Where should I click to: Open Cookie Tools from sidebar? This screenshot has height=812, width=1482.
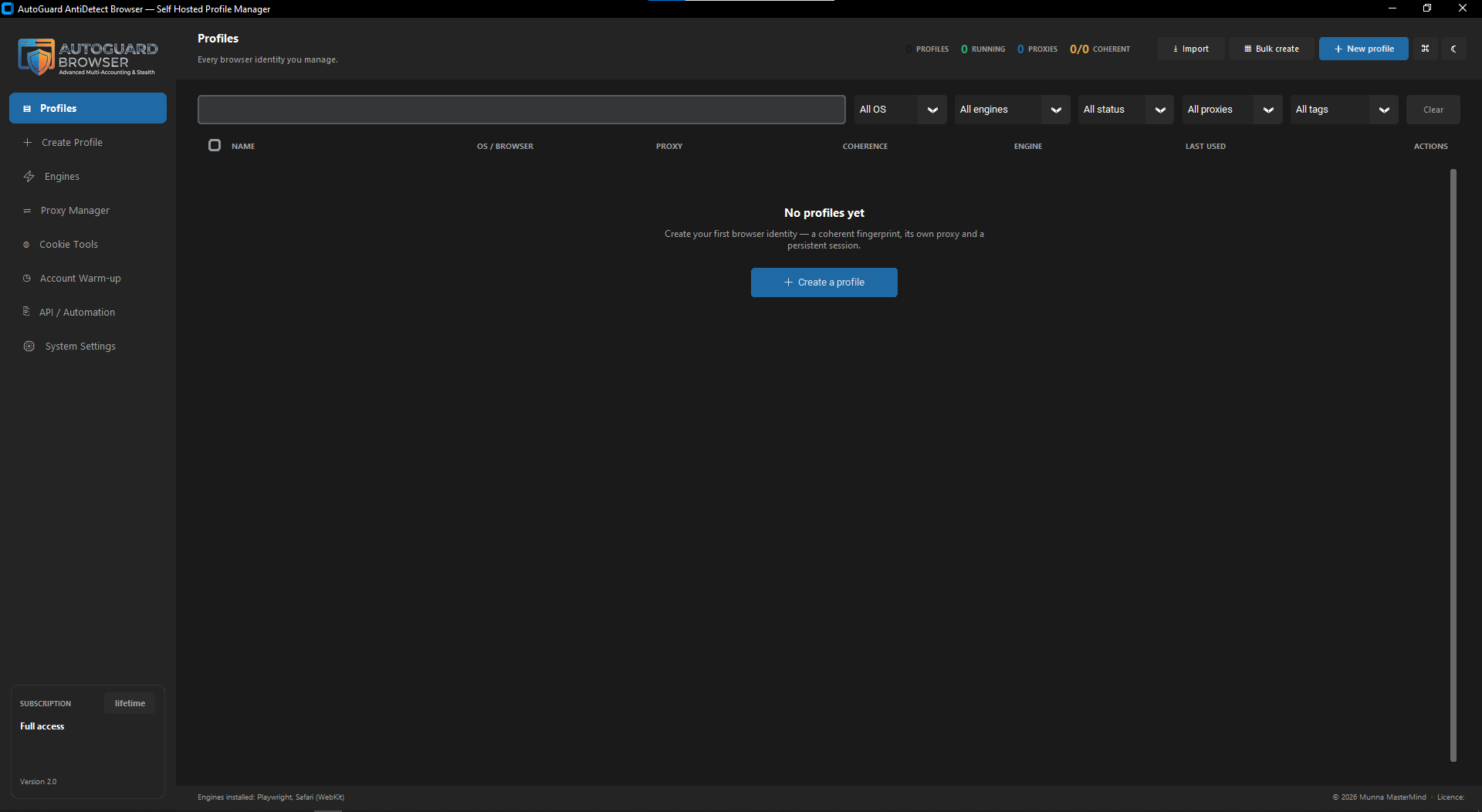[88, 245]
